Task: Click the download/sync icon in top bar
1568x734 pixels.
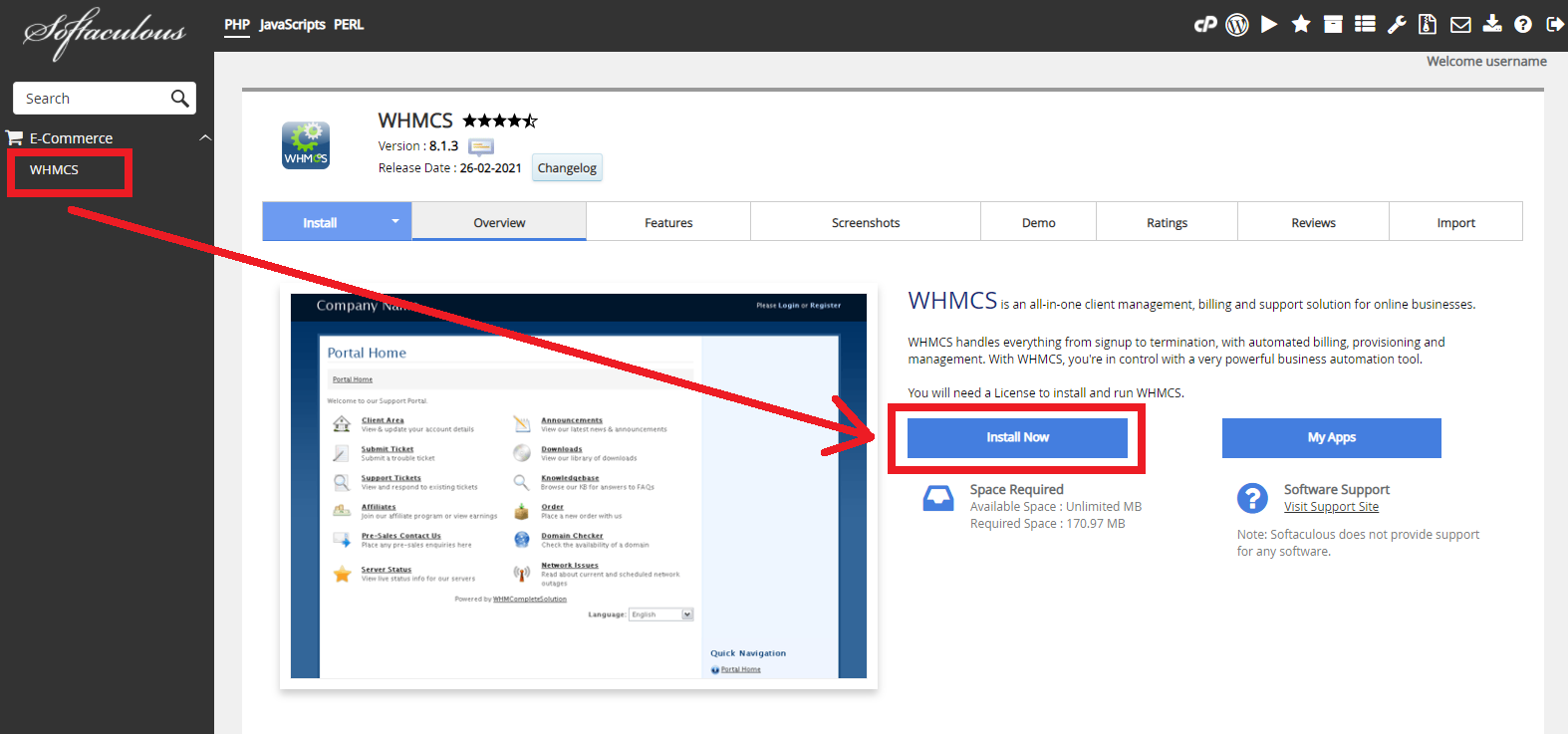Action: coord(1491,24)
